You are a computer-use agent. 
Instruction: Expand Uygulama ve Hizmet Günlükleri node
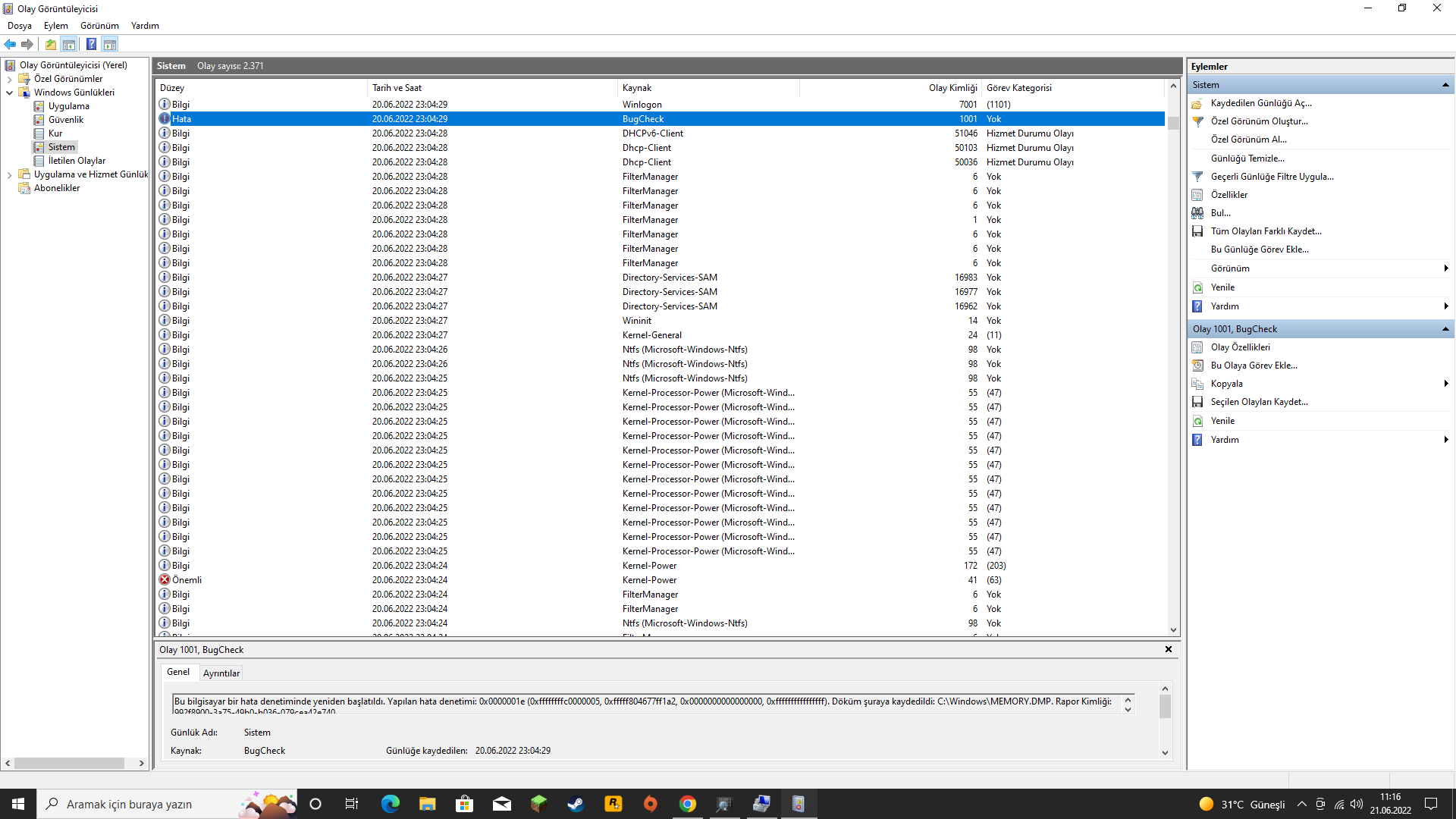tap(9, 174)
